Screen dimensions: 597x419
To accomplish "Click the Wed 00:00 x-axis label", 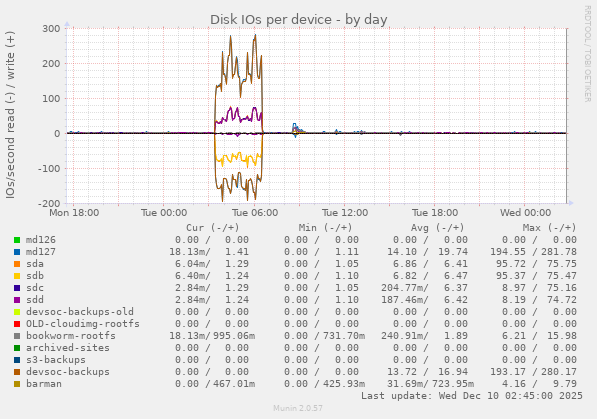I will [x=525, y=213].
